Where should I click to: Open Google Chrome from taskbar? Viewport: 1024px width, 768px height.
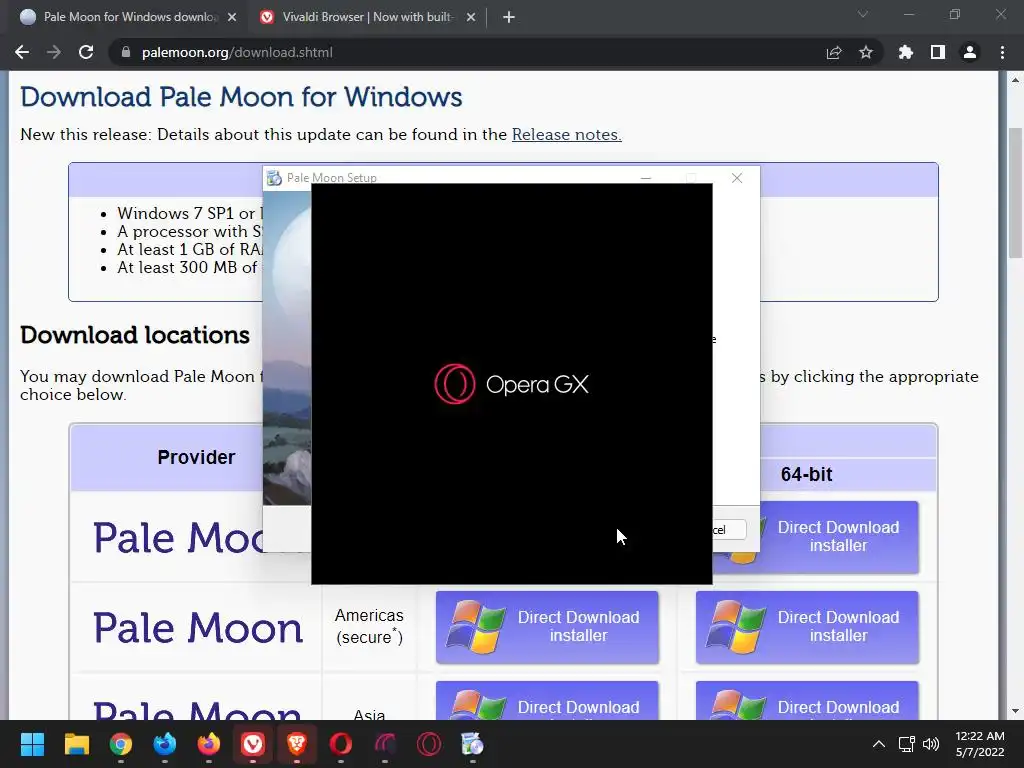(120, 744)
